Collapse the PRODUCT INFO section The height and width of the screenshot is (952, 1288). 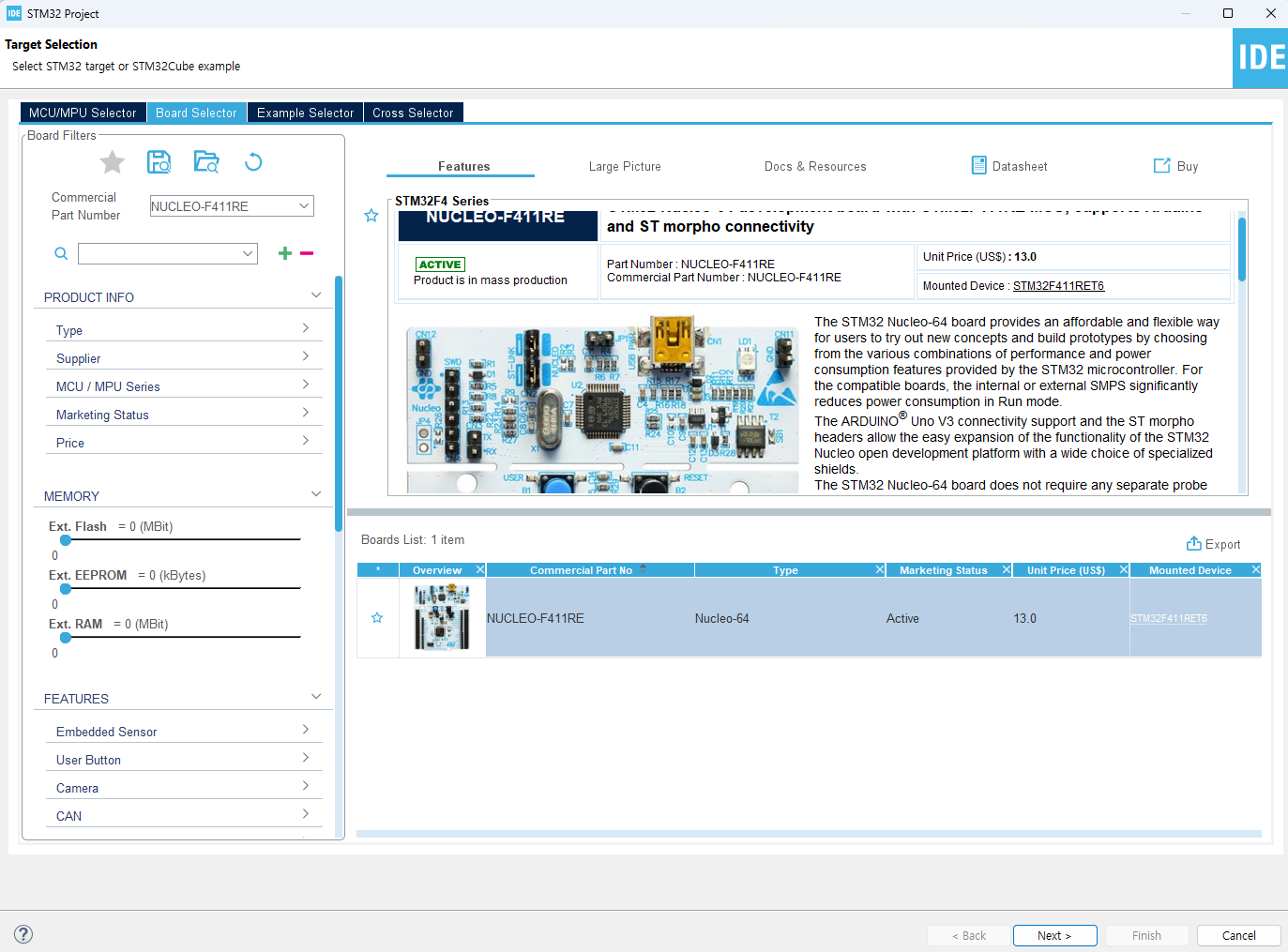point(316,295)
